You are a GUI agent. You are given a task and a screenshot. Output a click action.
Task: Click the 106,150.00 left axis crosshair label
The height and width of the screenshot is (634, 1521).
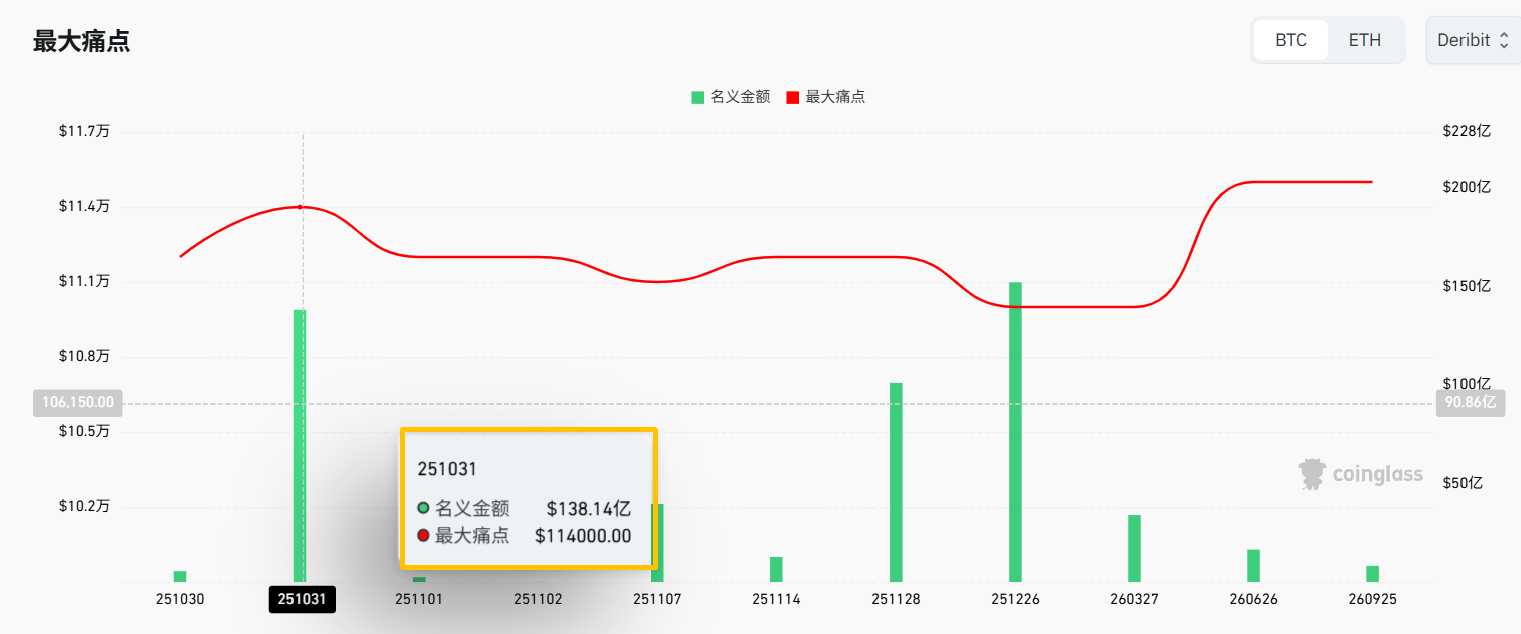pos(78,403)
